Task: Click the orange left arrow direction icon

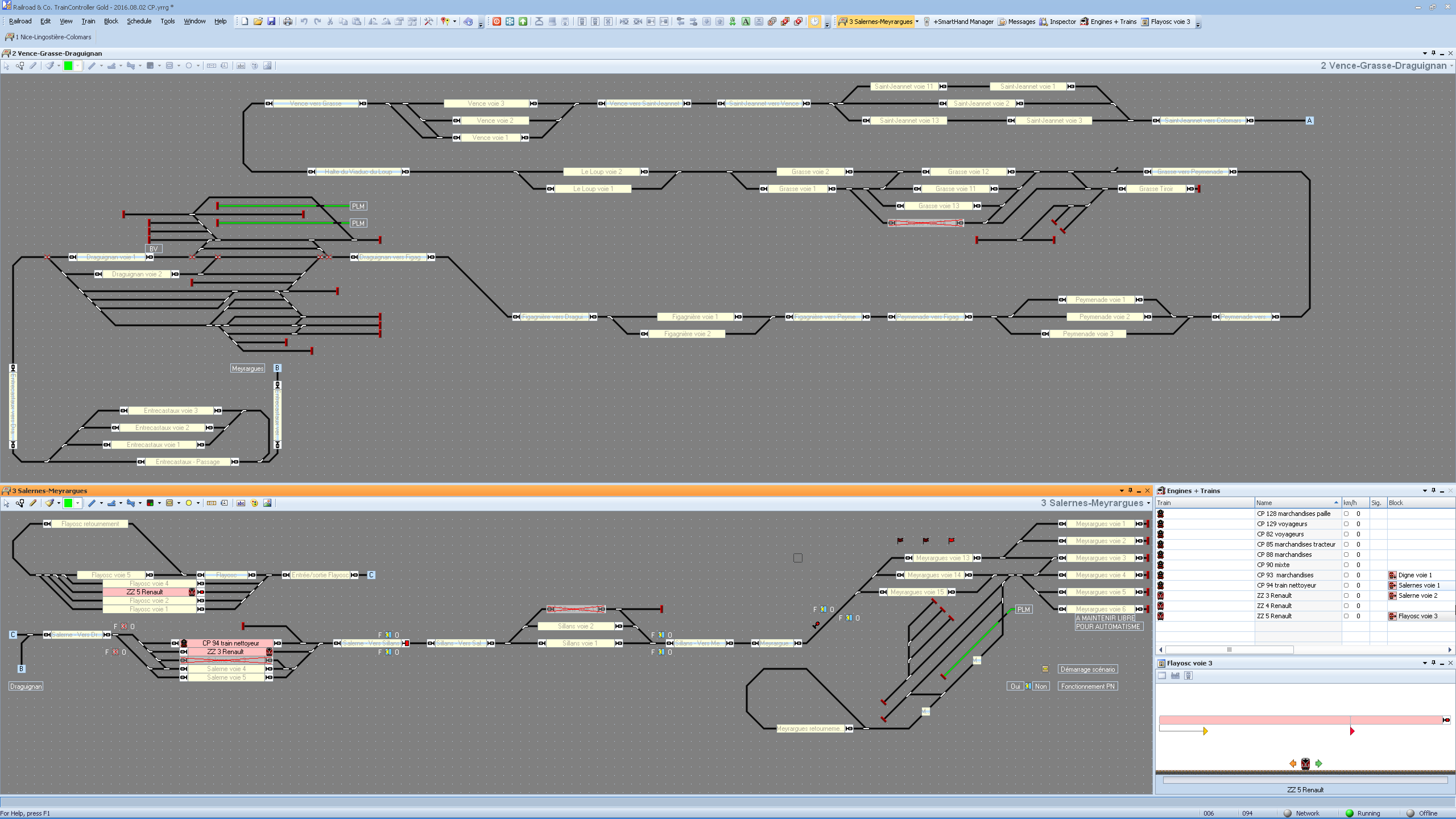Action: point(1293,764)
